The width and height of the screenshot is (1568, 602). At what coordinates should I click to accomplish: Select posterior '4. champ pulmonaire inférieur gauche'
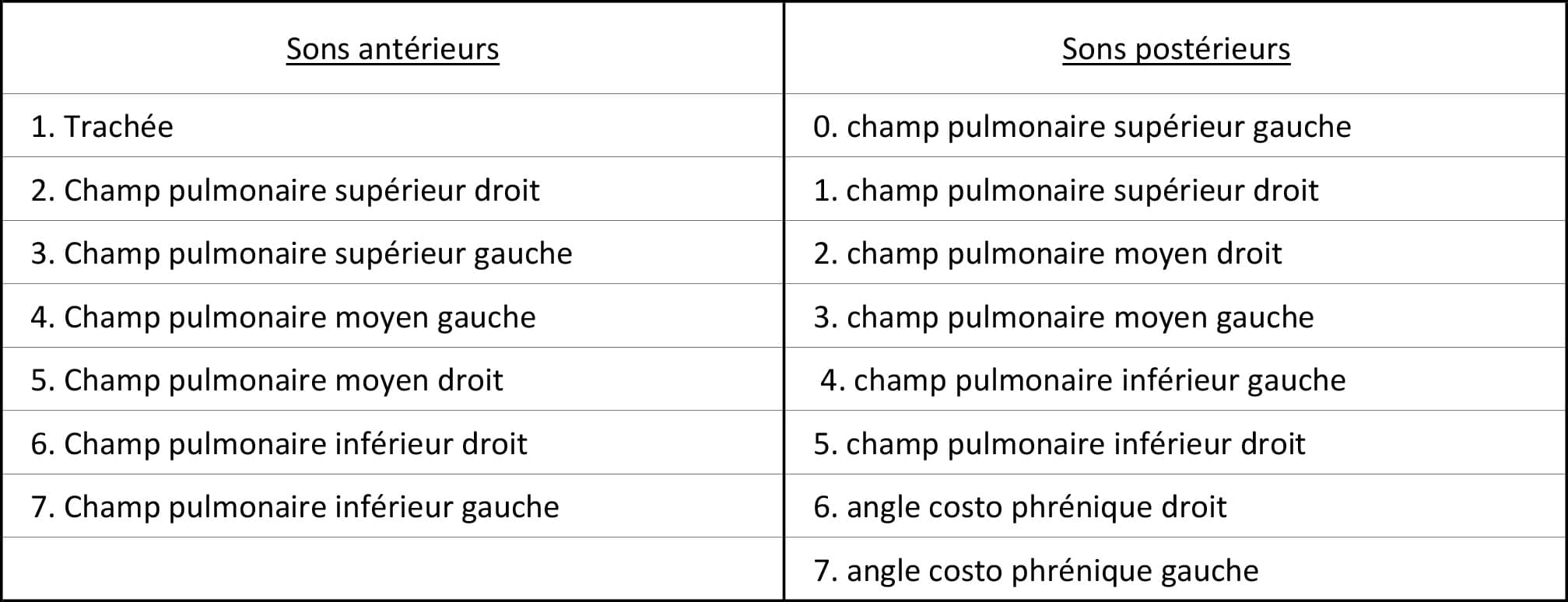tap(1176, 380)
